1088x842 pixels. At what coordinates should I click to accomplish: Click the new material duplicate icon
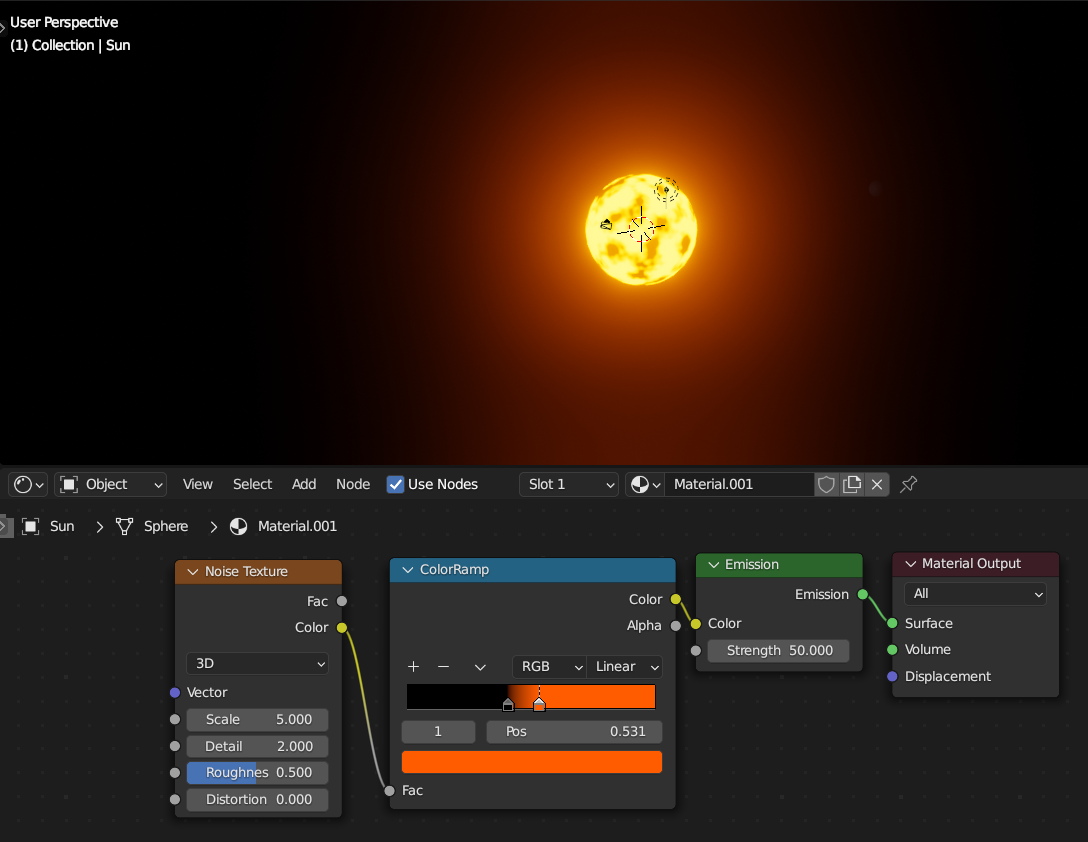[x=851, y=485]
